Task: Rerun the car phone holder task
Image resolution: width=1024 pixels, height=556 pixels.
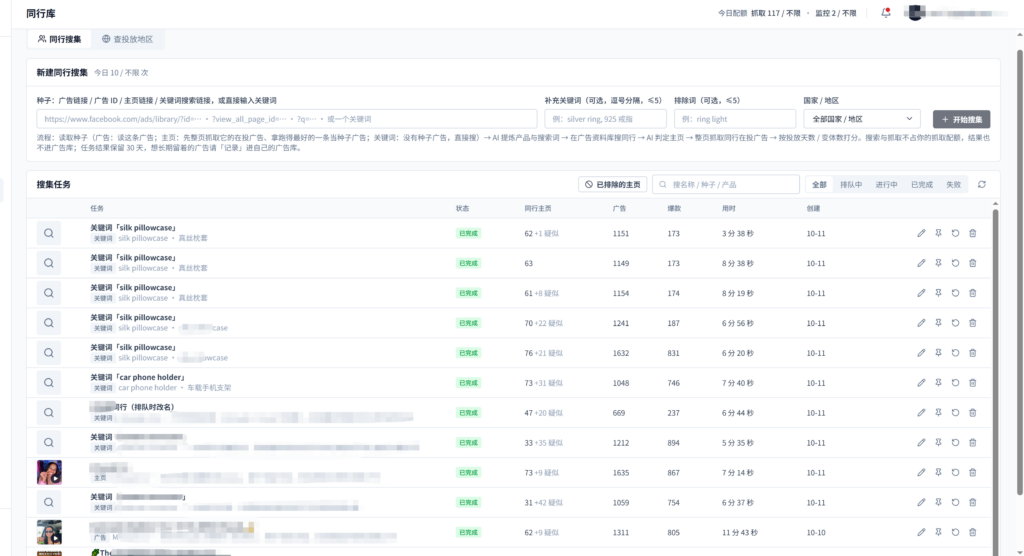Action: [955, 383]
